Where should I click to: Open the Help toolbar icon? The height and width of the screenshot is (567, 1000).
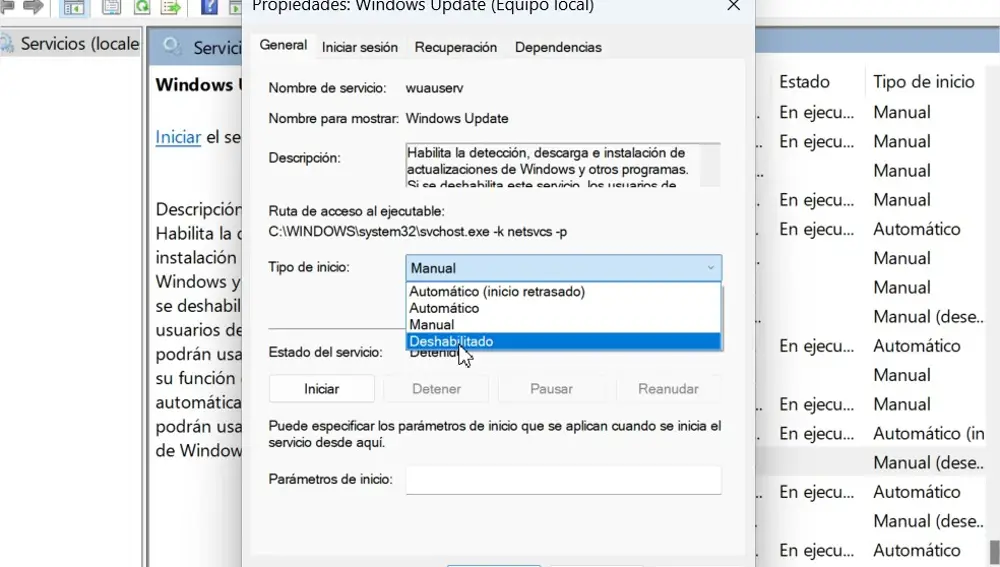coord(209,7)
